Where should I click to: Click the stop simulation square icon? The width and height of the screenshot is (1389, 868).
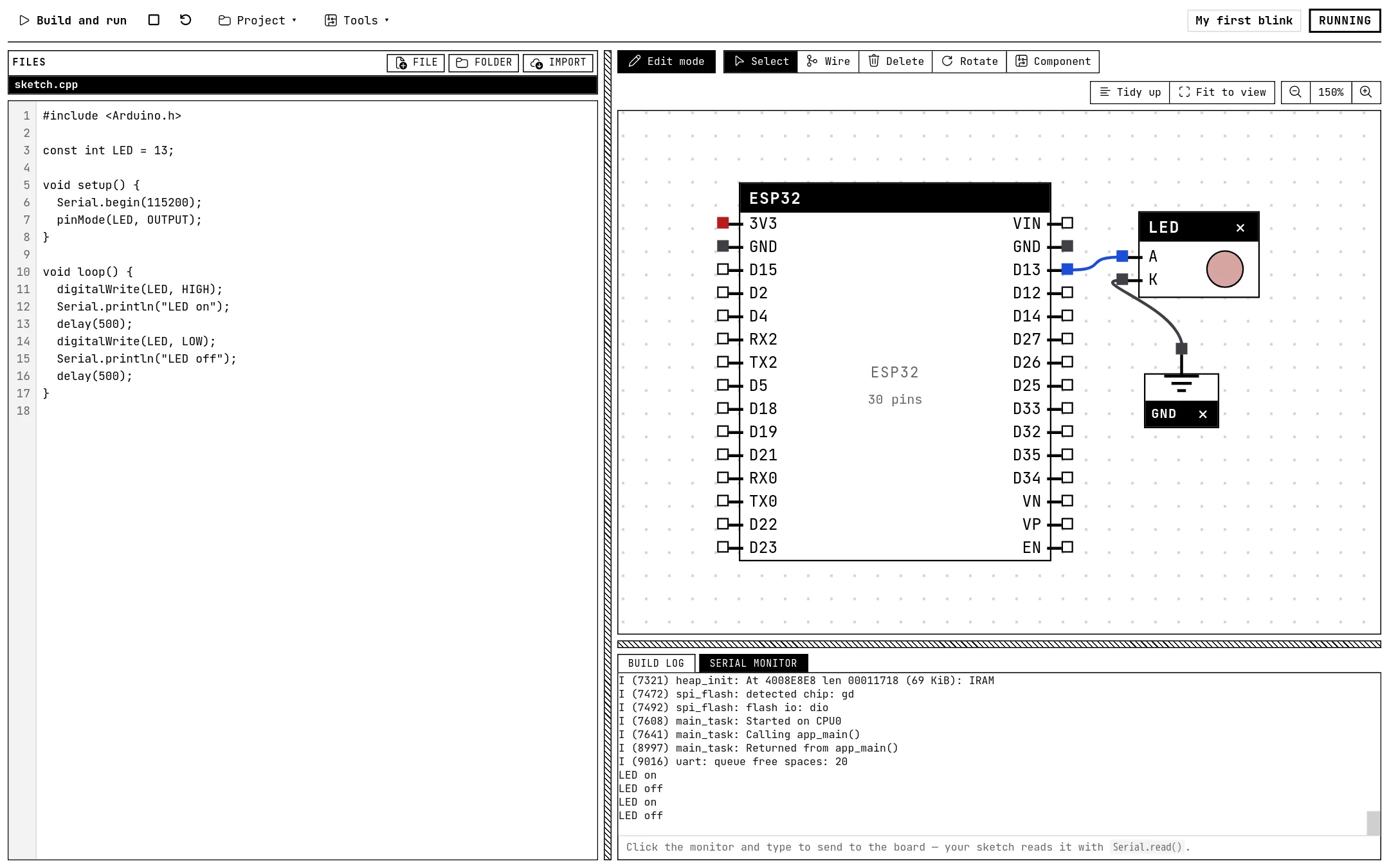click(154, 20)
